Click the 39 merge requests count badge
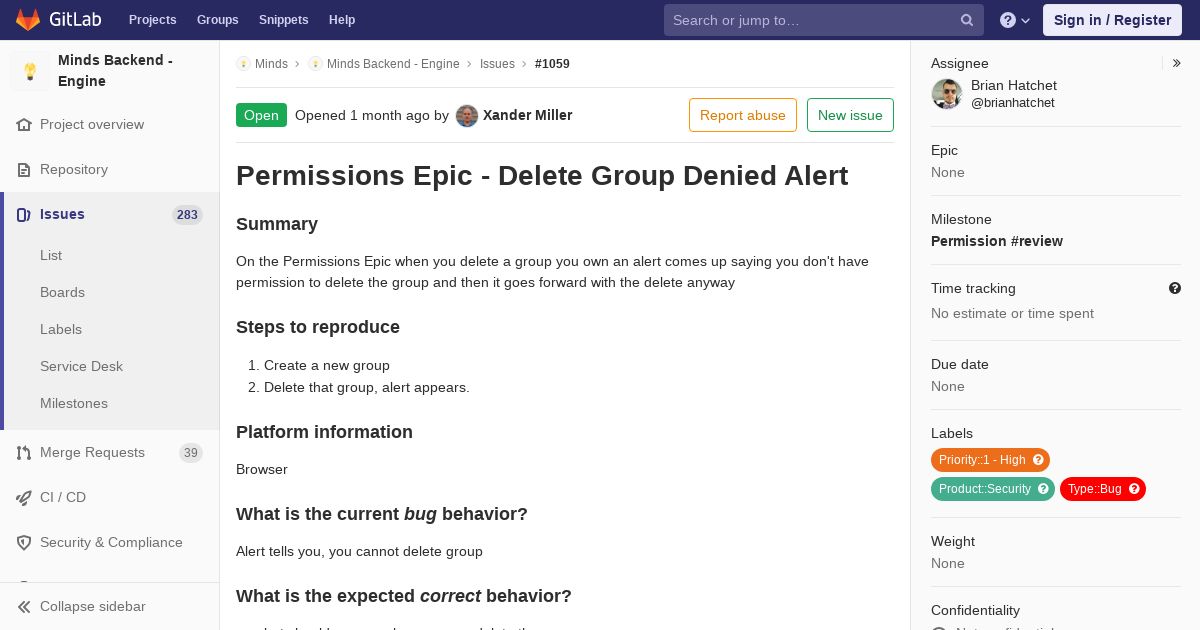This screenshot has width=1200, height=630. pyautogui.click(x=191, y=453)
